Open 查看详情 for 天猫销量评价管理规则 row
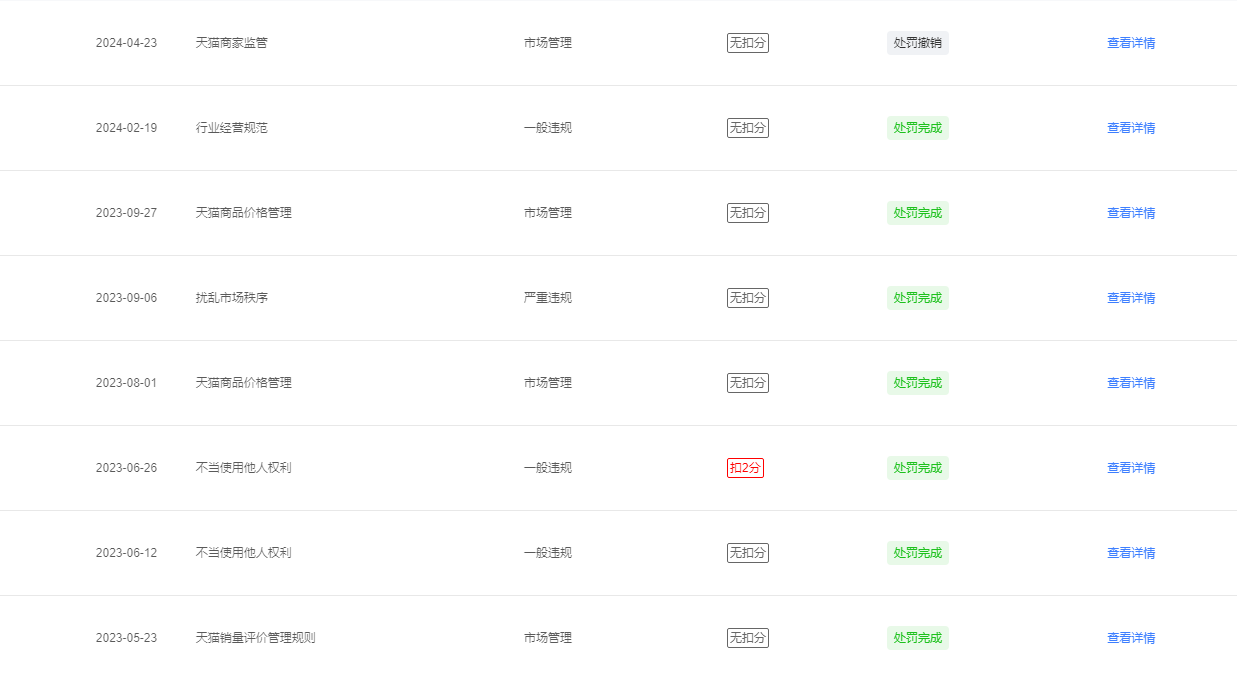 click(1131, 638)
